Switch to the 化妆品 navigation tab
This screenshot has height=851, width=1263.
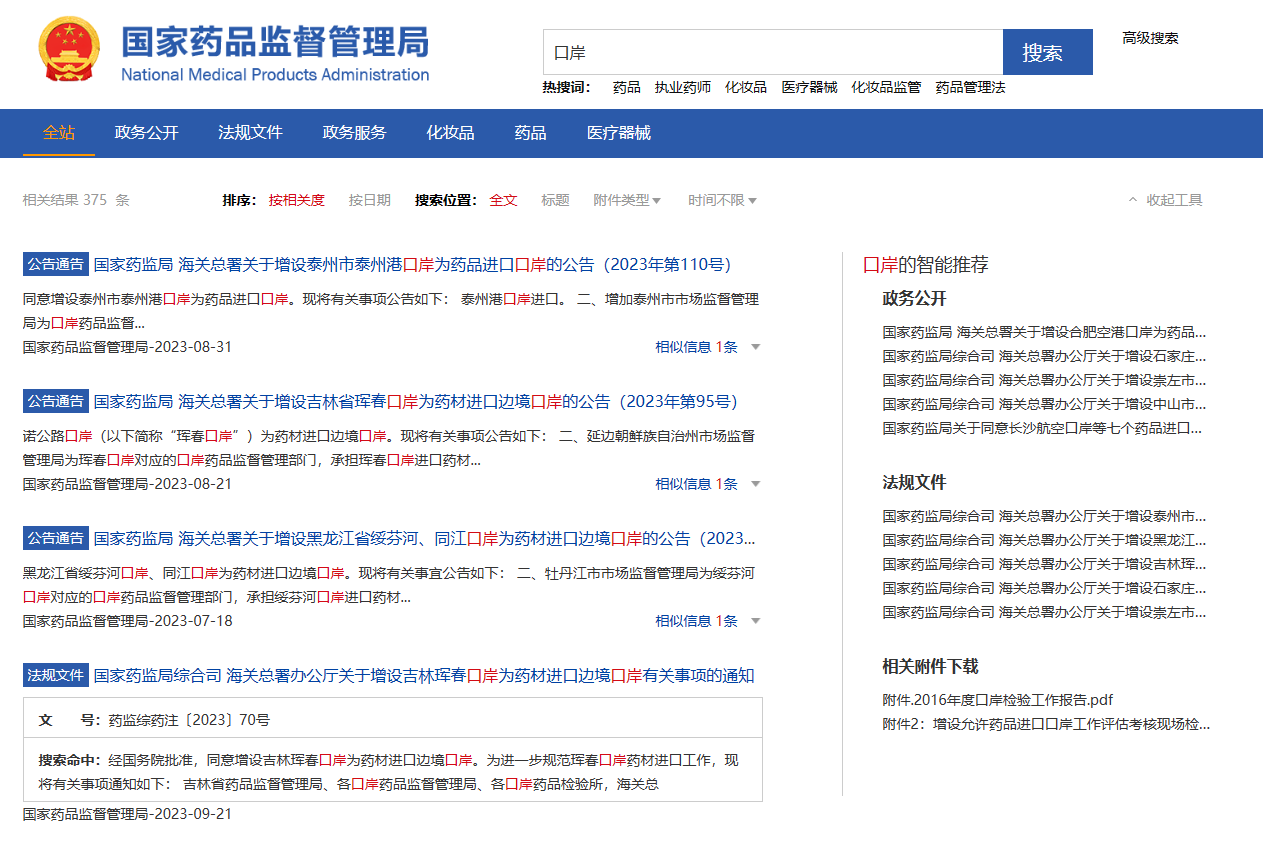(450, 133)
